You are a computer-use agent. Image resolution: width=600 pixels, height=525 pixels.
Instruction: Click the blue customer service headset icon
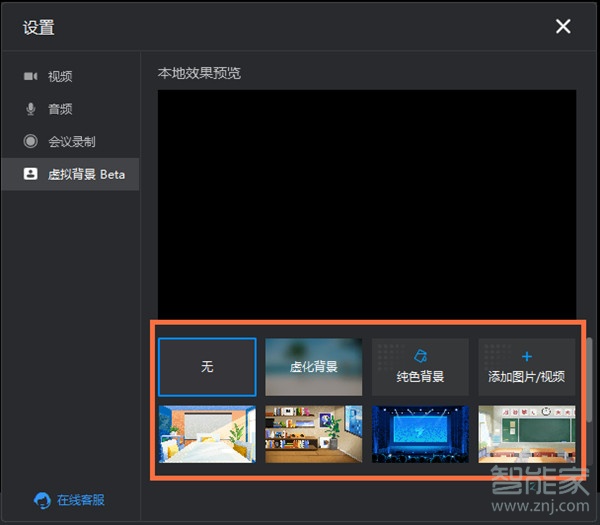tap(42, 500)
